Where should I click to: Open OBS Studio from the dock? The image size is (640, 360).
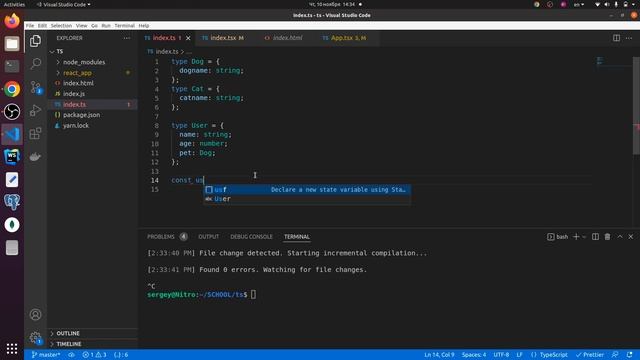coord(12,111)
